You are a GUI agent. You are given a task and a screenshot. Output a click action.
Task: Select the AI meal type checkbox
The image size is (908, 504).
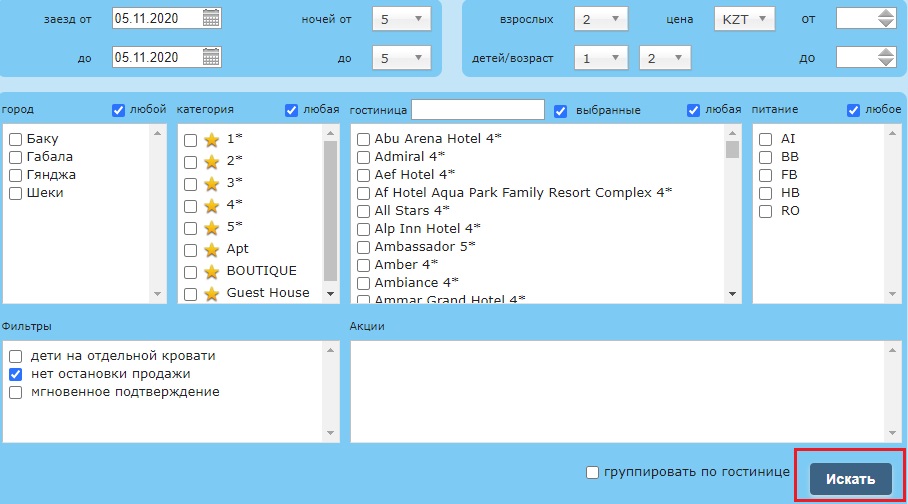[x=765, y=139]
